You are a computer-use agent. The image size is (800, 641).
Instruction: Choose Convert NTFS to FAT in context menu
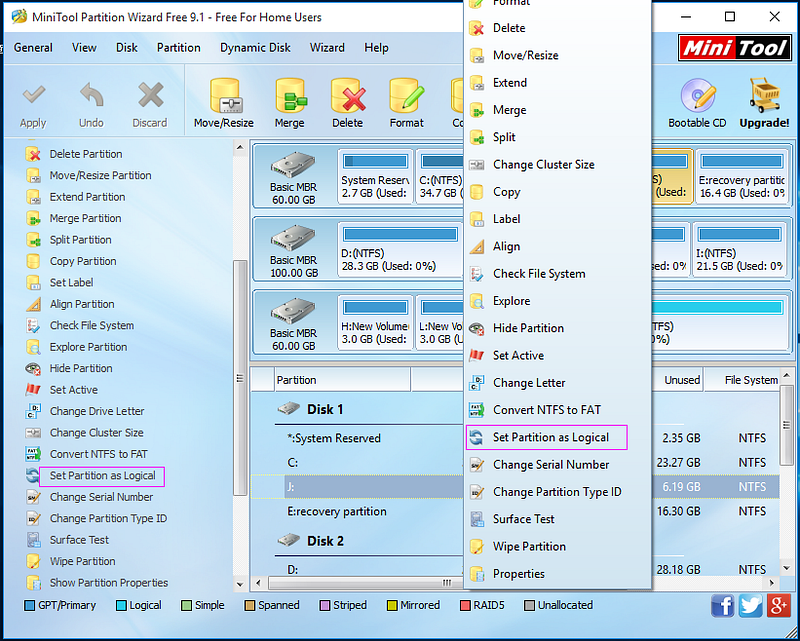click(x=546, y=410)
